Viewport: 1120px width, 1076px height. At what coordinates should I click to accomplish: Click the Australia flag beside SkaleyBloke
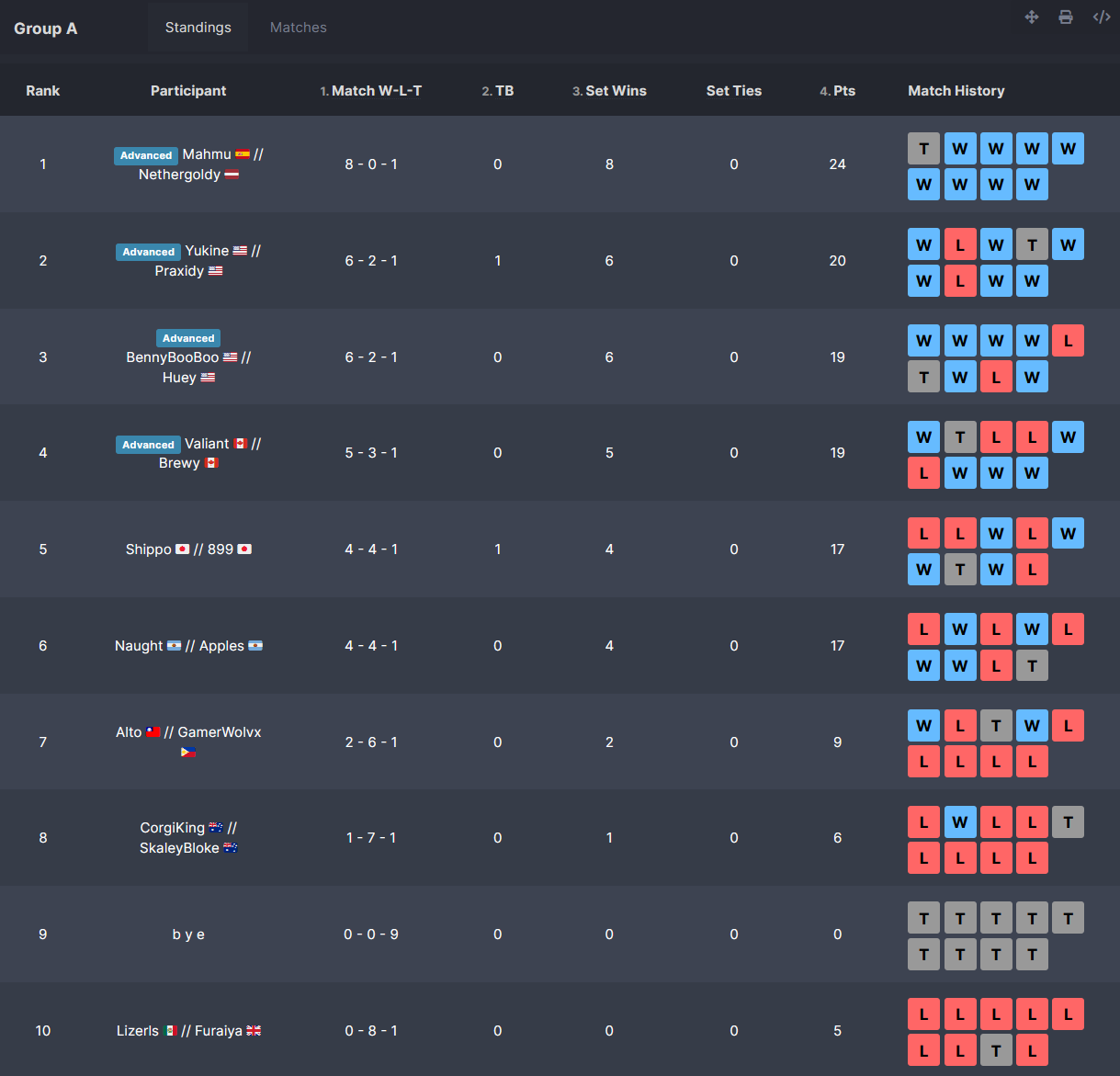pos(231,848)
